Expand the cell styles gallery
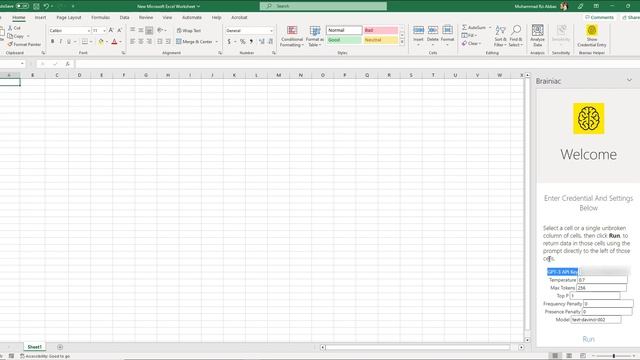 pyautogui.click(x=402, y=42)
